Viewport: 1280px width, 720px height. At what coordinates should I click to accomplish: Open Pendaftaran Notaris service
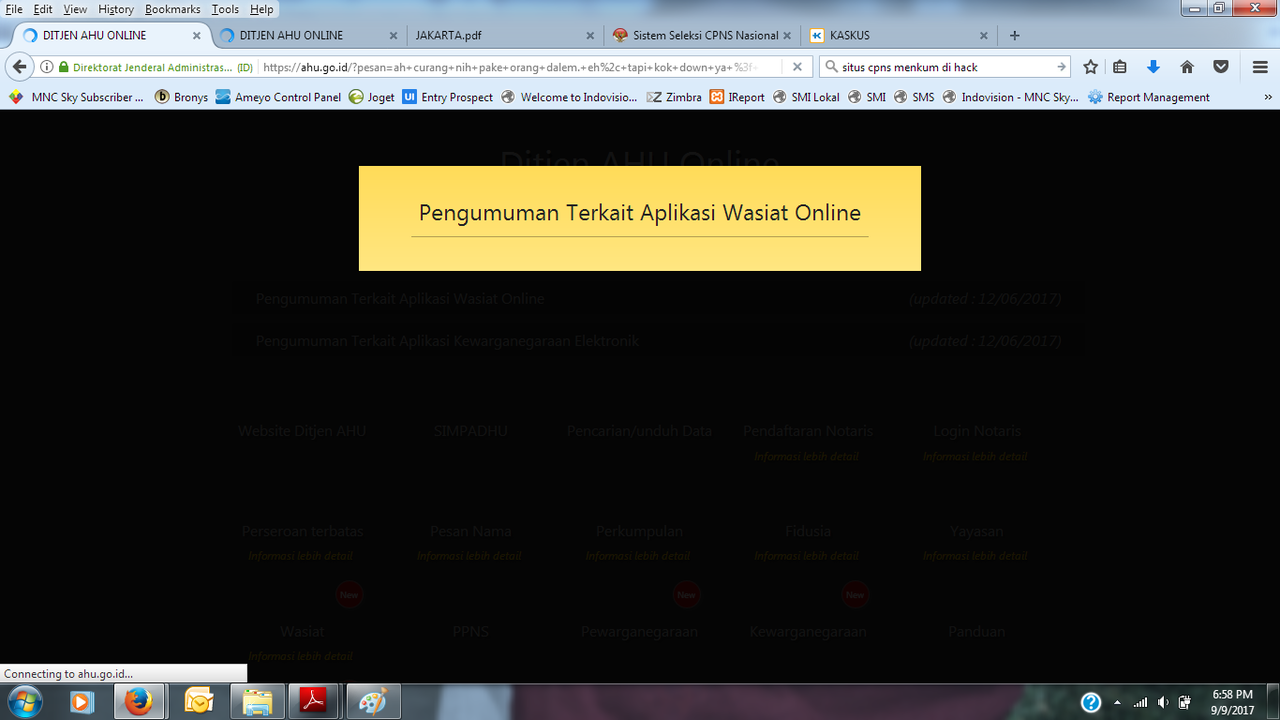(808, 431)
